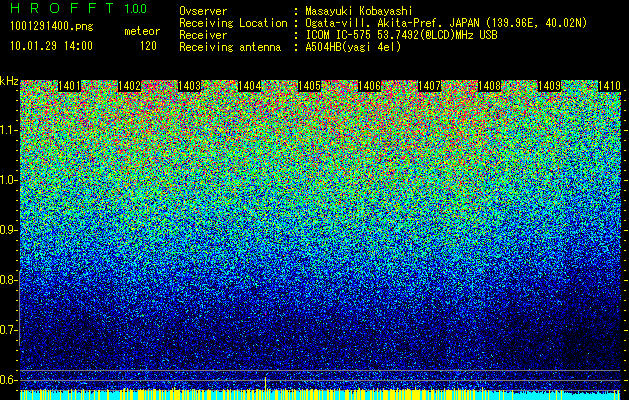Viewport: 629px width, 400px height.
Task: Click the 1.0 frequency axis label
Action: tap(8, 180)
